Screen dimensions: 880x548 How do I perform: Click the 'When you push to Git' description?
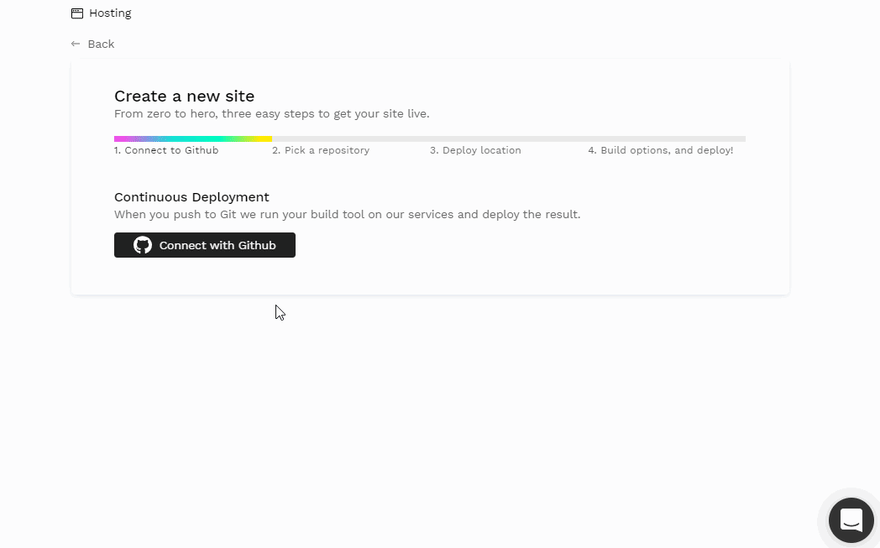(347, 214)
